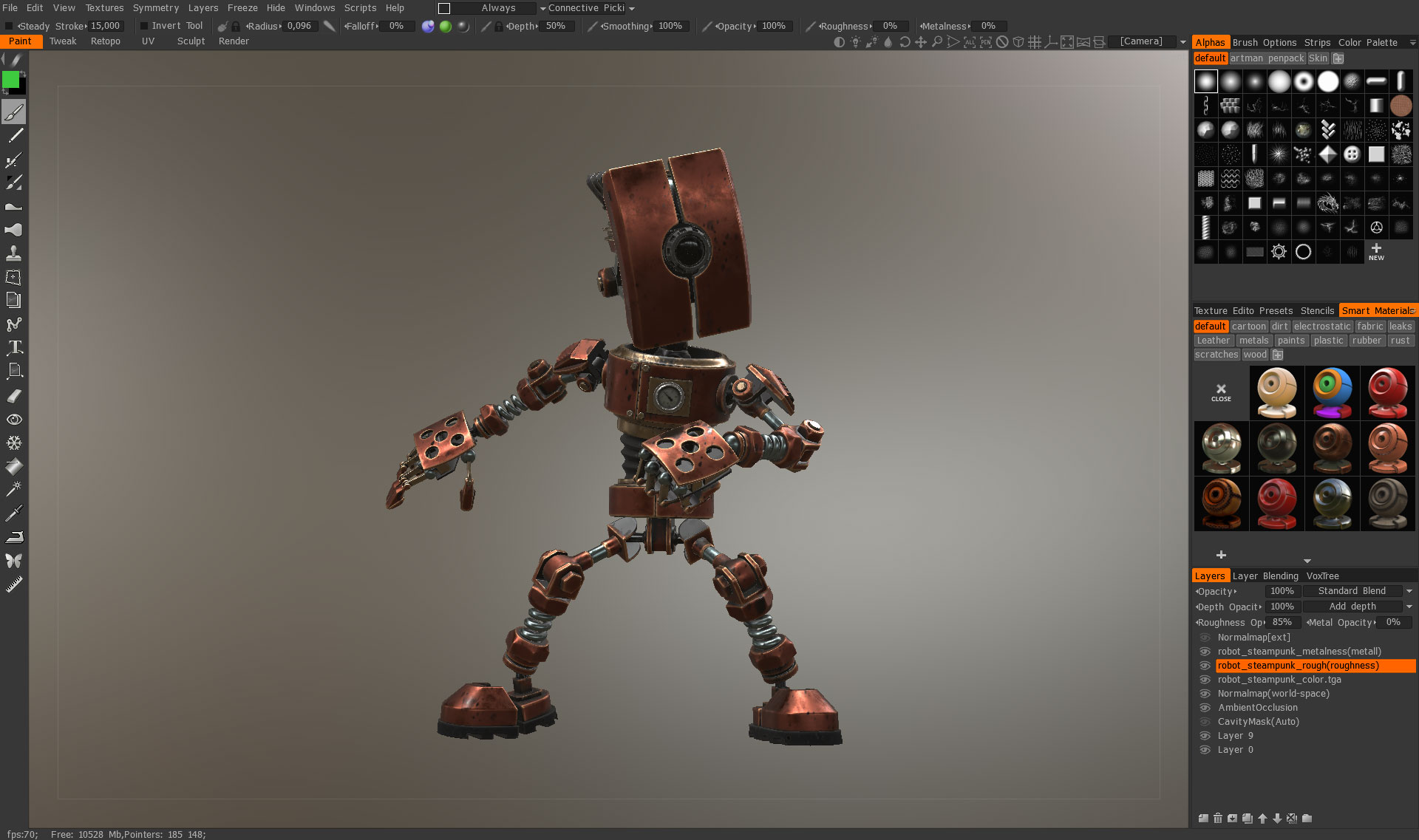Select the Eraser tool

coord(14,396)
